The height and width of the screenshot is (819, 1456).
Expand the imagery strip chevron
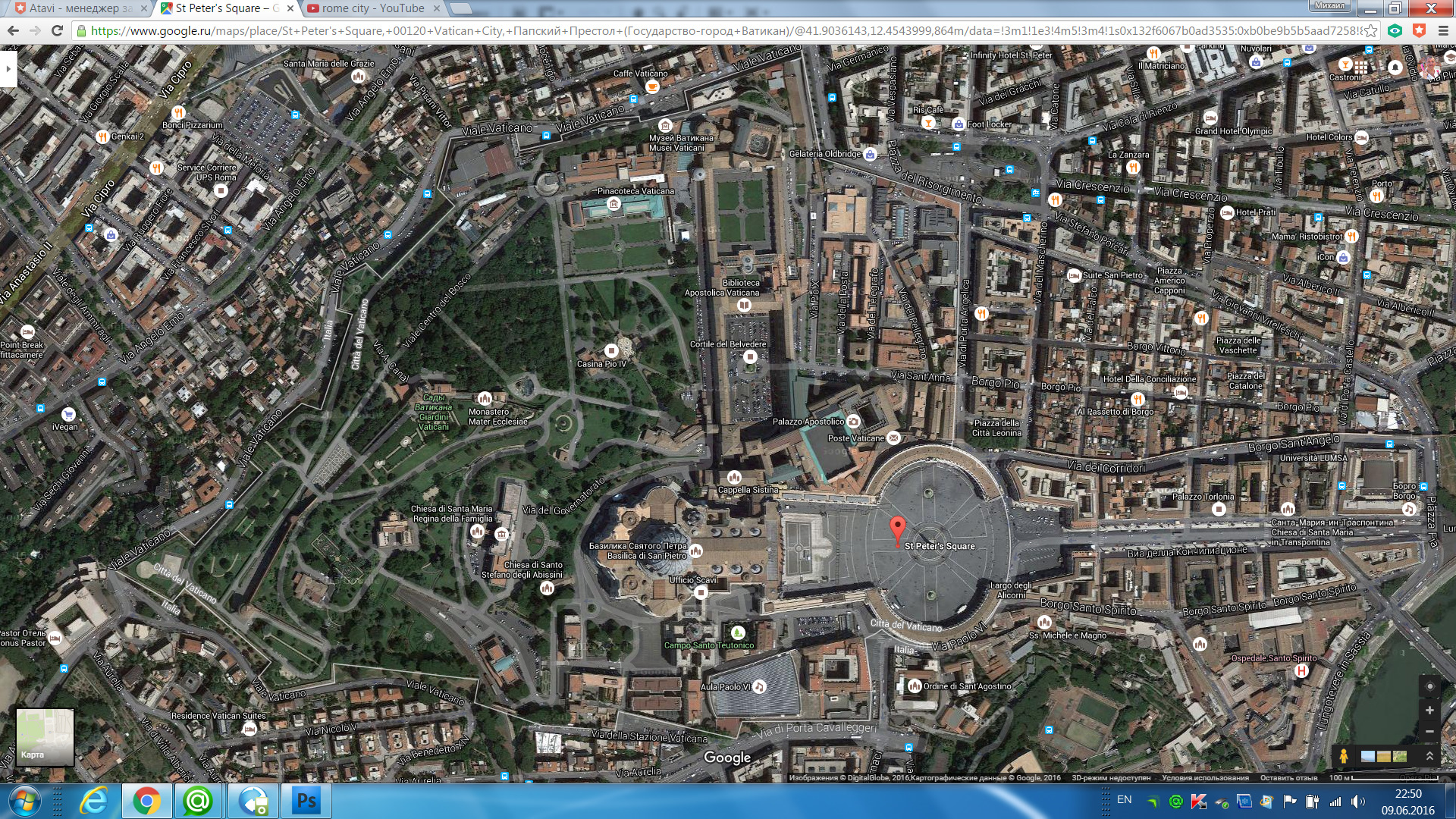coord(1429,756)
